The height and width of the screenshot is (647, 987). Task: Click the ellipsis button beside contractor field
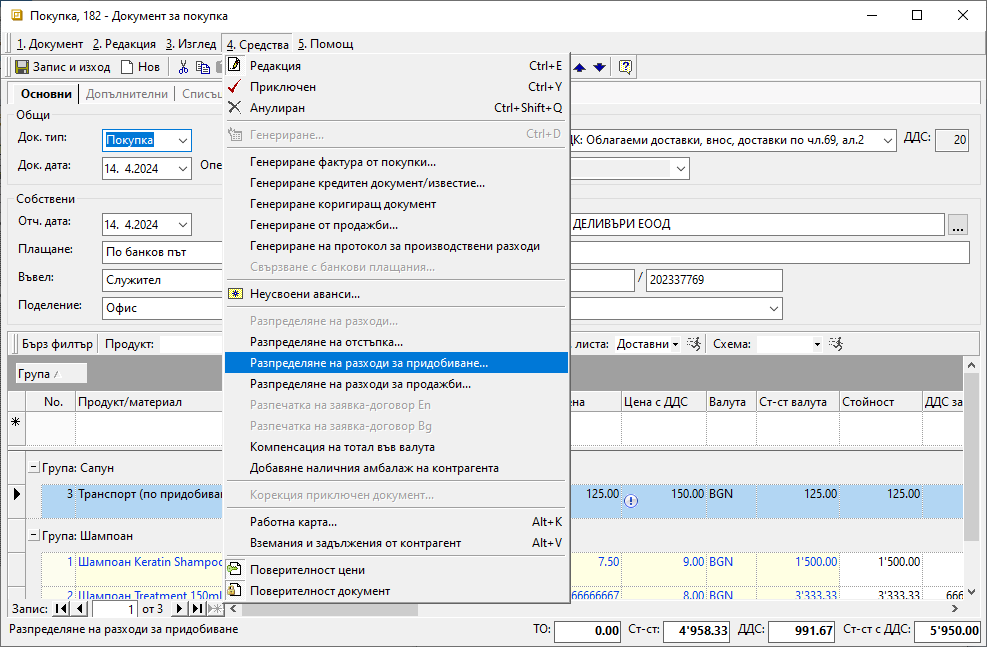click(x=958, y=225)
